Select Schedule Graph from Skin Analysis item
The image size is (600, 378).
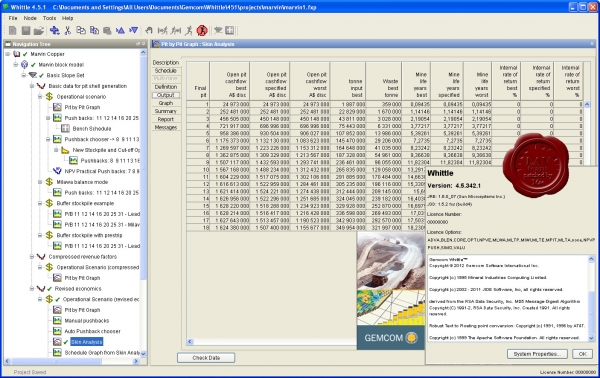pyautogui.click(x=102, y=353)
